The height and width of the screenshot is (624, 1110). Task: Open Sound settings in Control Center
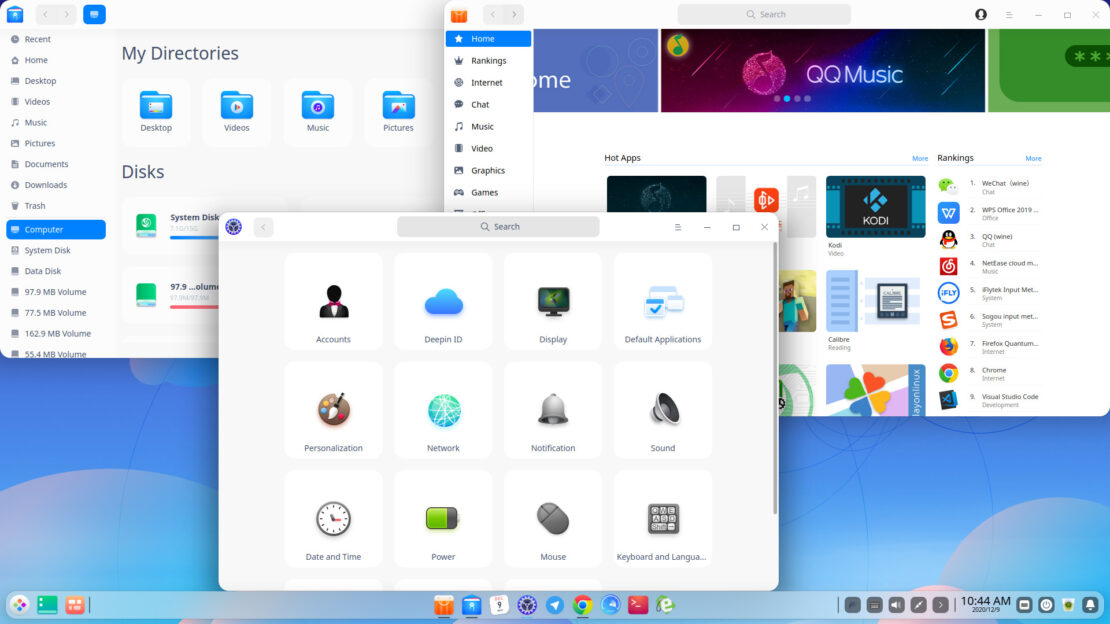[662, 410]
